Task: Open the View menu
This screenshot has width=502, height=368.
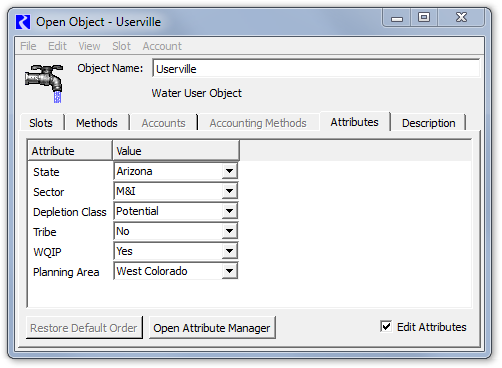Action: (89, 46)
